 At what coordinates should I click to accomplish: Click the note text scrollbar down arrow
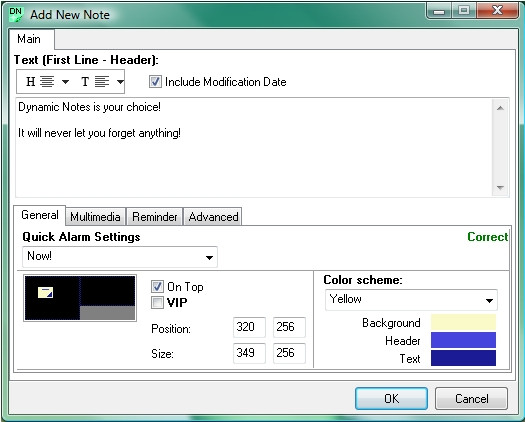500,188
